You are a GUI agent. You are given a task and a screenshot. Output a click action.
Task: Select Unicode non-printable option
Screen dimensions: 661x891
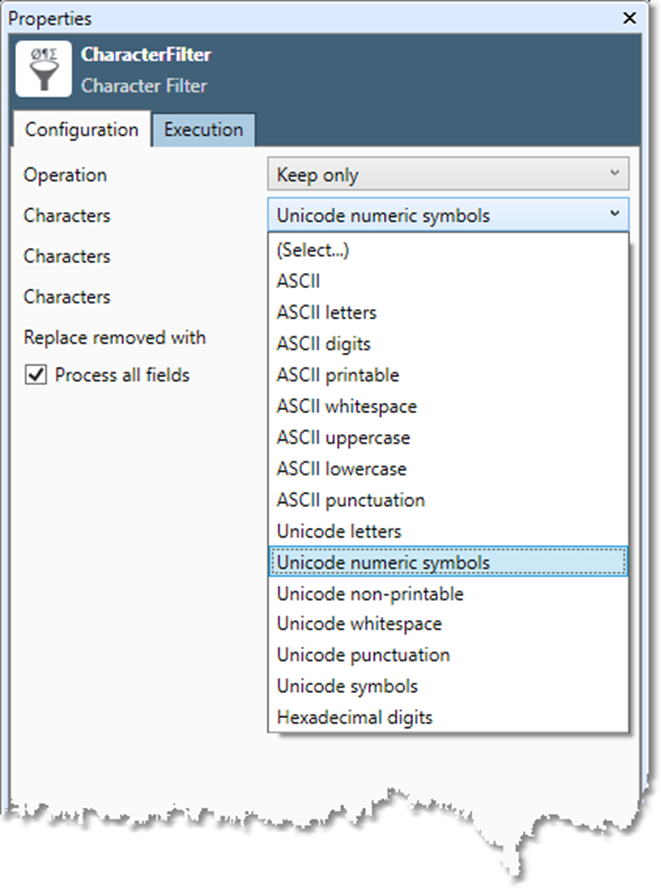[x=370, y=594]
